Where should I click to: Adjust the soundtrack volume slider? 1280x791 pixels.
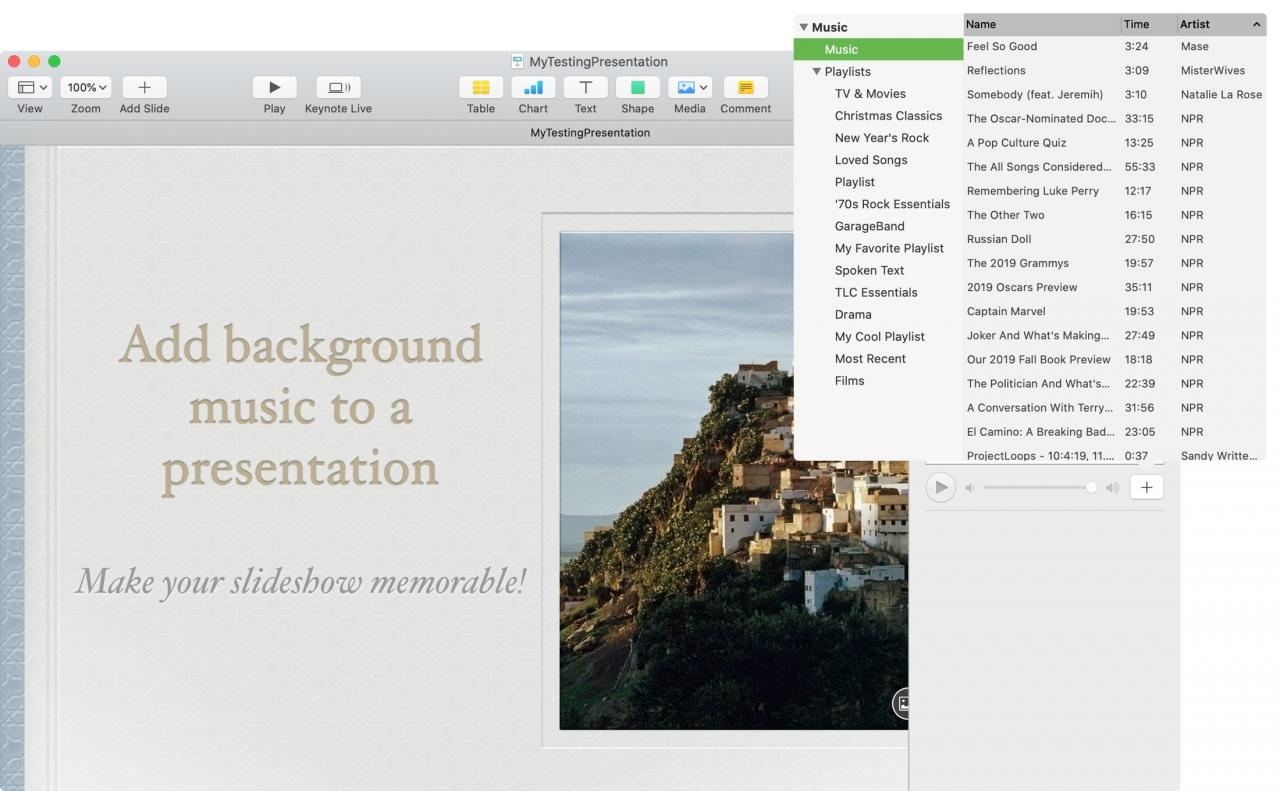pyautogui.click(x=1040, y=487)
